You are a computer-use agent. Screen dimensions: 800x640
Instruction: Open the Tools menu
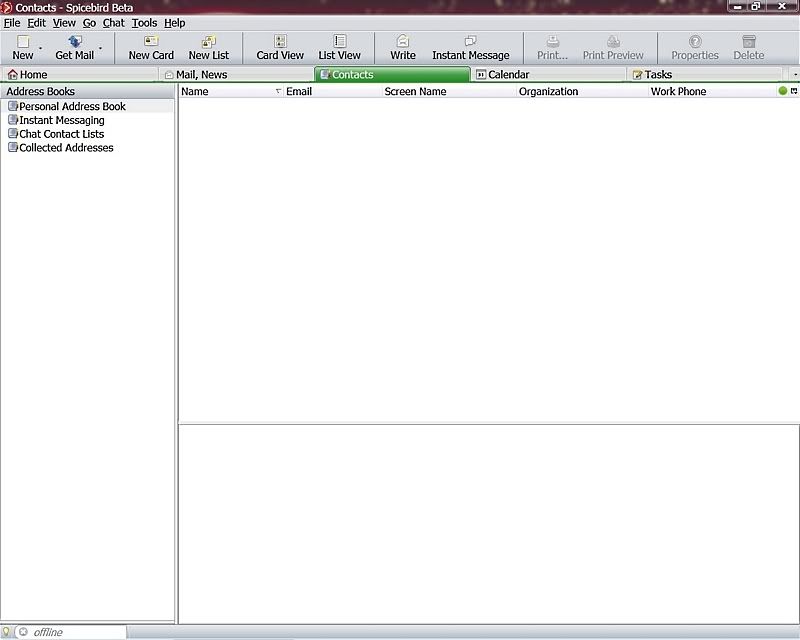(x=144, y=23)
